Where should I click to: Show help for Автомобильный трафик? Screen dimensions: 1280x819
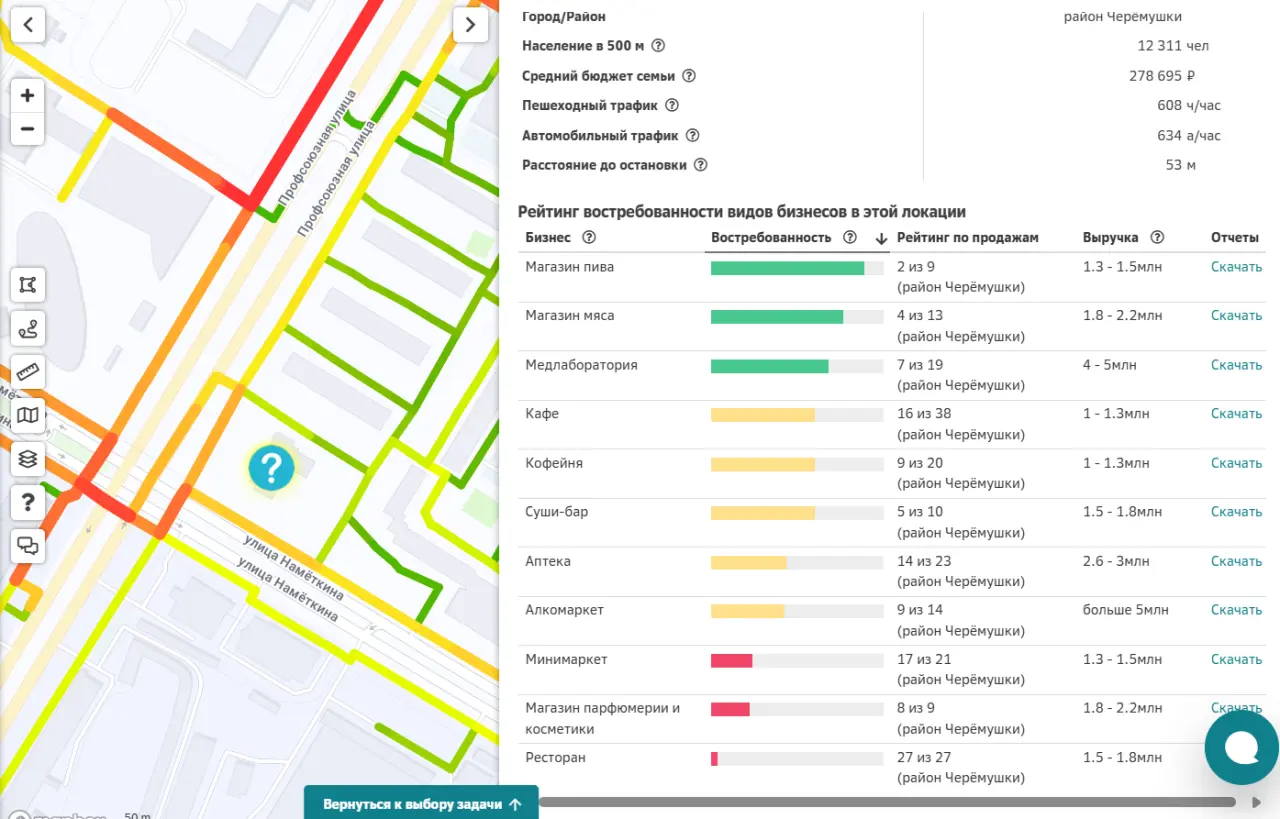(x=692, y=135)
